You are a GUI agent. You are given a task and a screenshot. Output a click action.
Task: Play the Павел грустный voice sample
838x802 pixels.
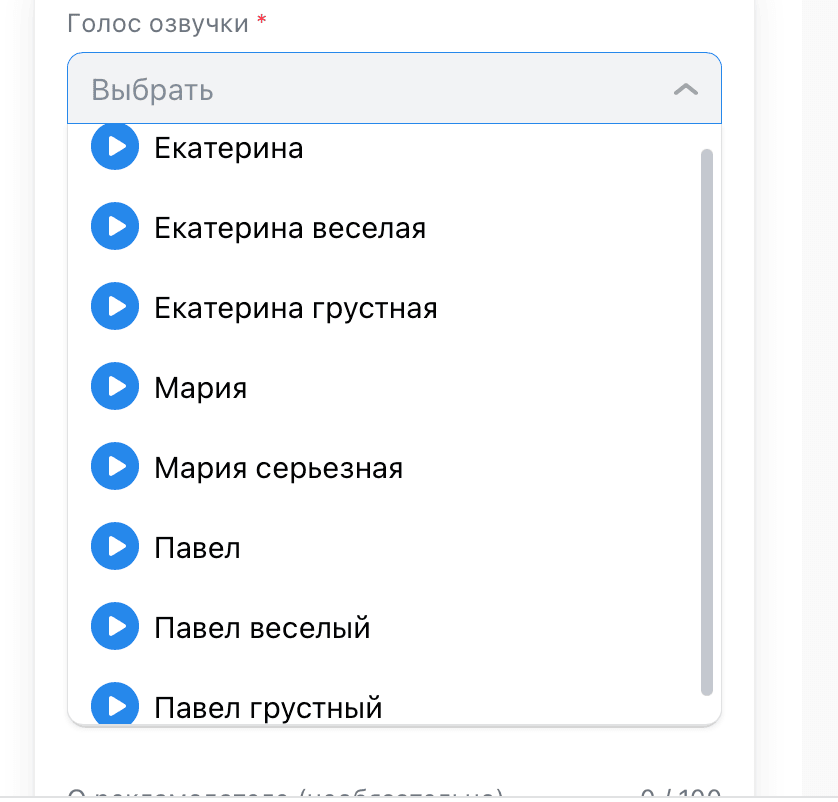point(114,704)
